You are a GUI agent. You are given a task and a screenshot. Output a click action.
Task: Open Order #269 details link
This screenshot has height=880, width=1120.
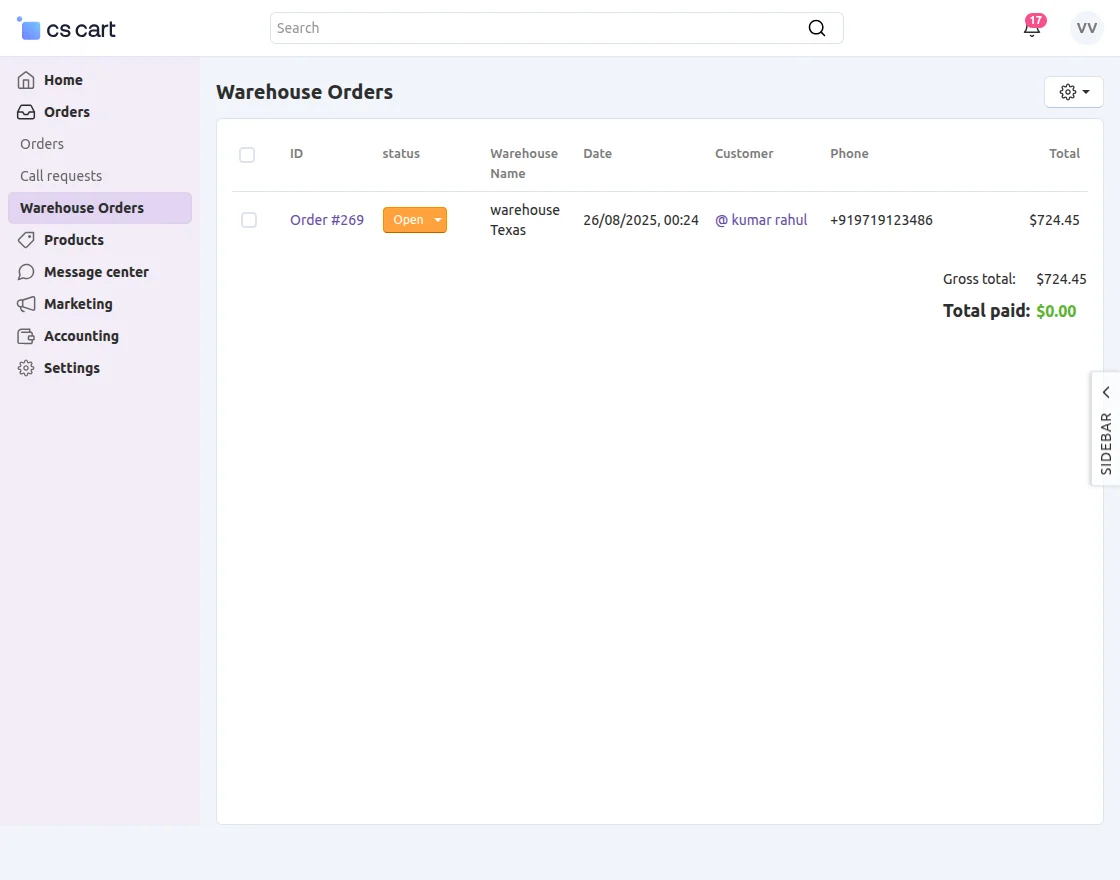click(x=327, y=220)
